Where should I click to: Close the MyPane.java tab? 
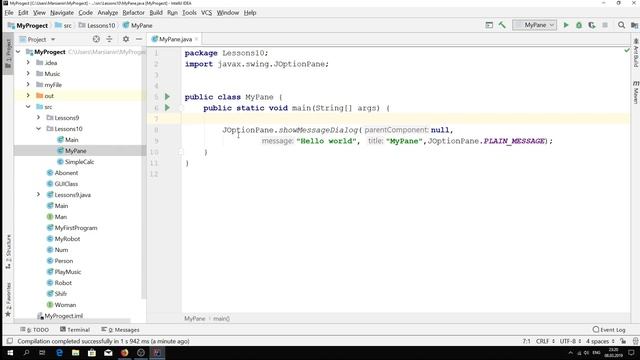tap(196, 39)
